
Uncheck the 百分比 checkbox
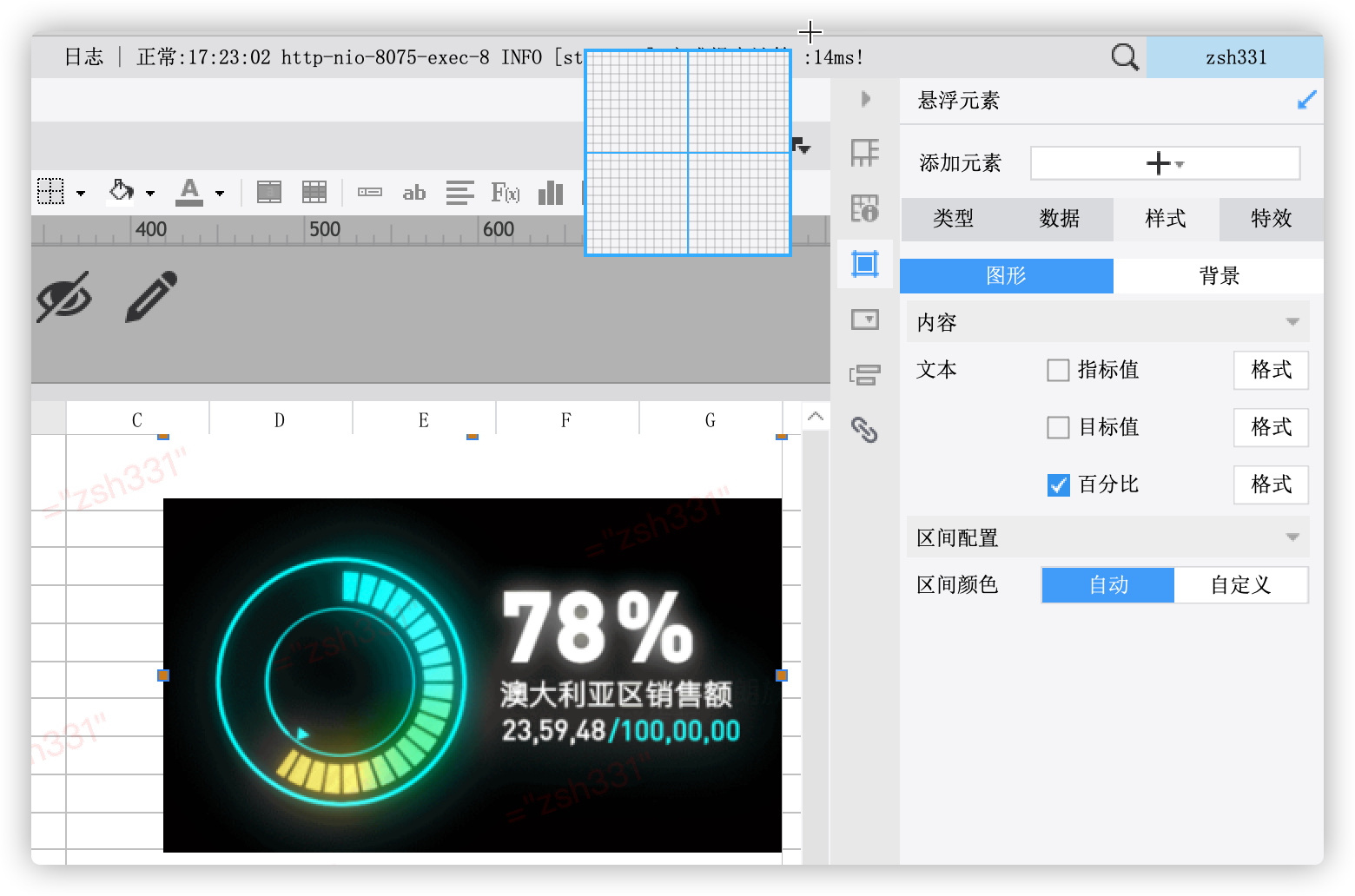pyautogui.click(x=1058, y=485)
